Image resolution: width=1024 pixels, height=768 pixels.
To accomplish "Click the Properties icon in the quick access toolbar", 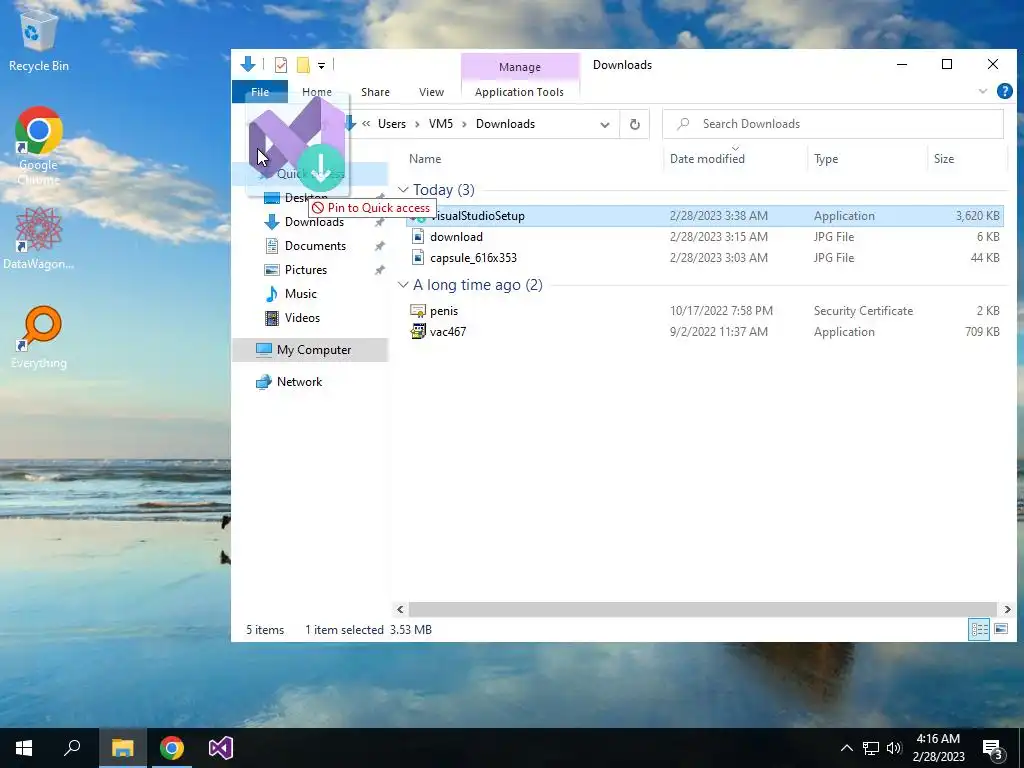I will click(x=281, y=65).
